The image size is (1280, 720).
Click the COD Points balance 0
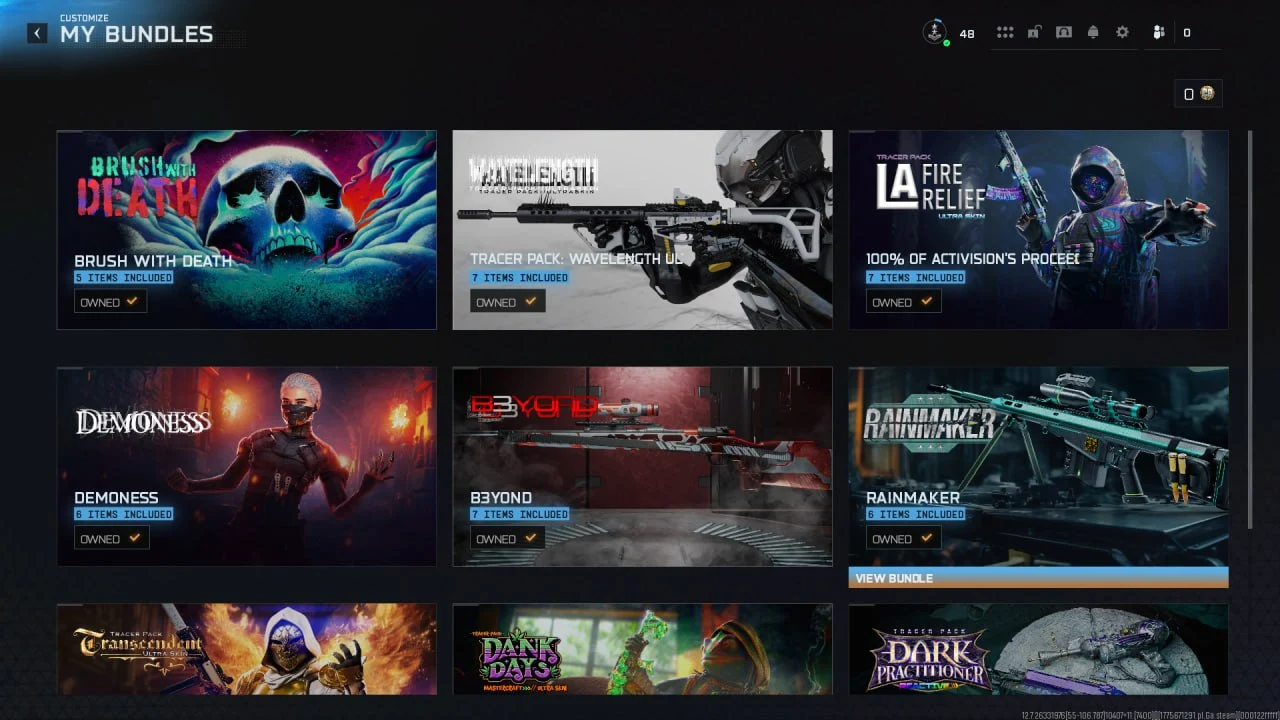pyautogui.click(x=1189, y=94)
